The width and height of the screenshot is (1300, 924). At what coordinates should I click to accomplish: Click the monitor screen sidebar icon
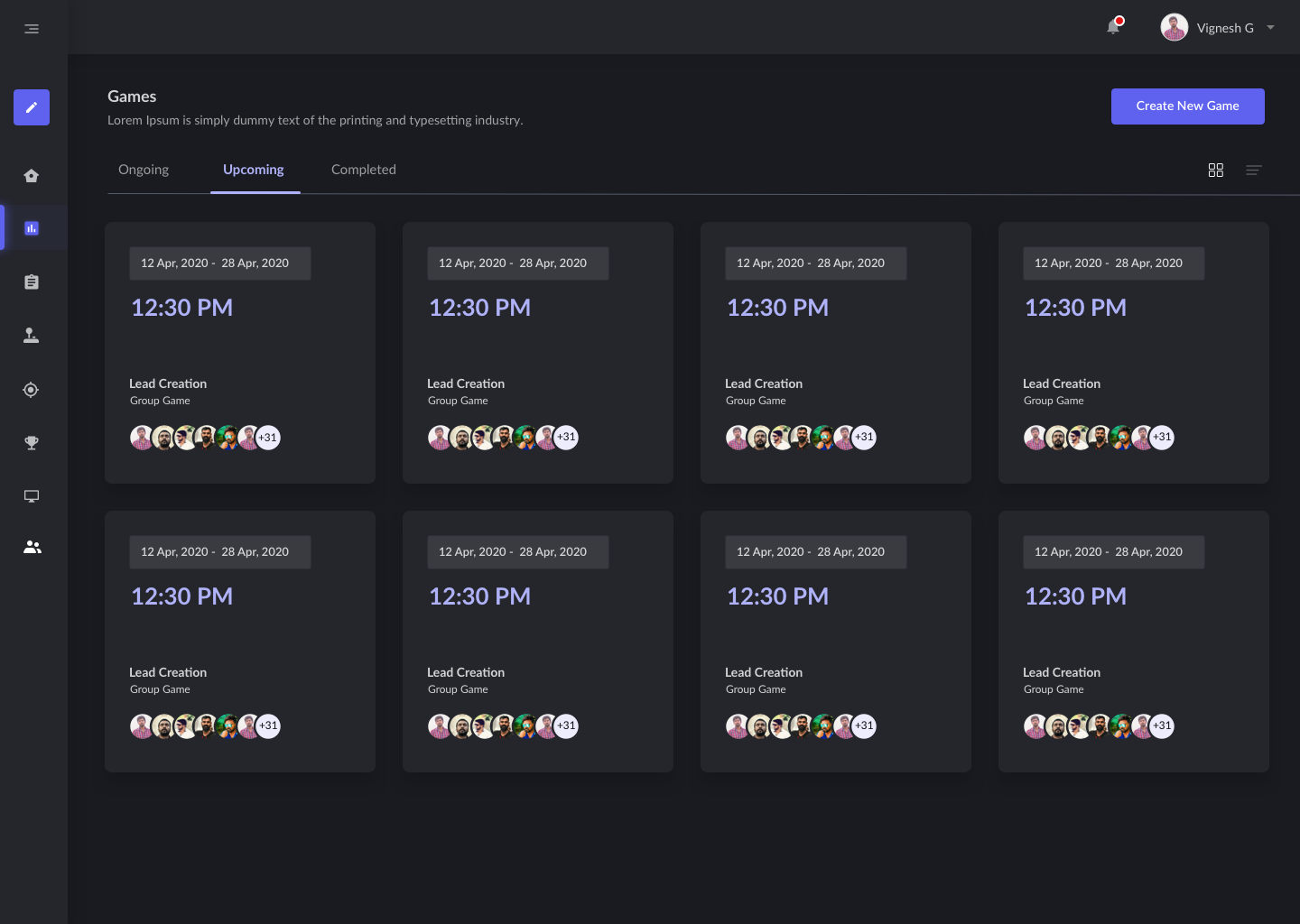32,496
